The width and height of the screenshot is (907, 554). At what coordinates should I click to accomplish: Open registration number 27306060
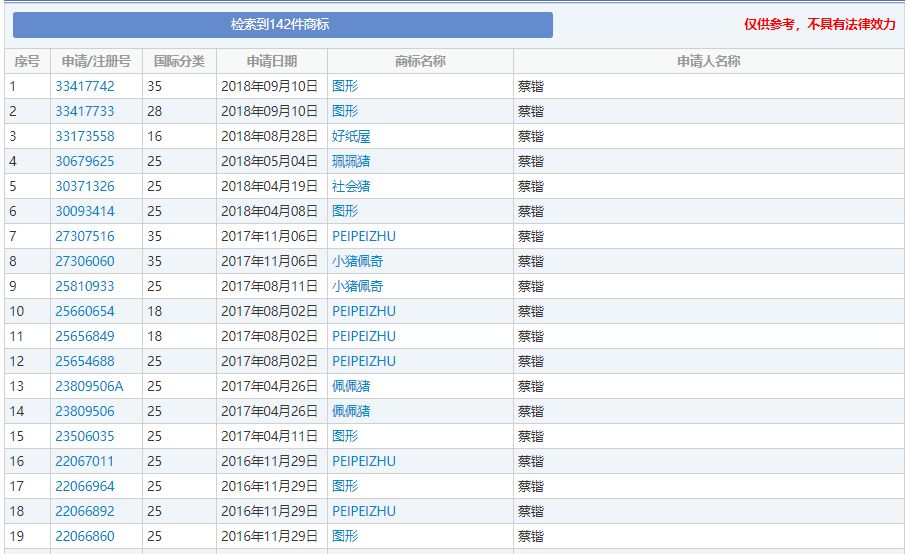tap(84, 261)
